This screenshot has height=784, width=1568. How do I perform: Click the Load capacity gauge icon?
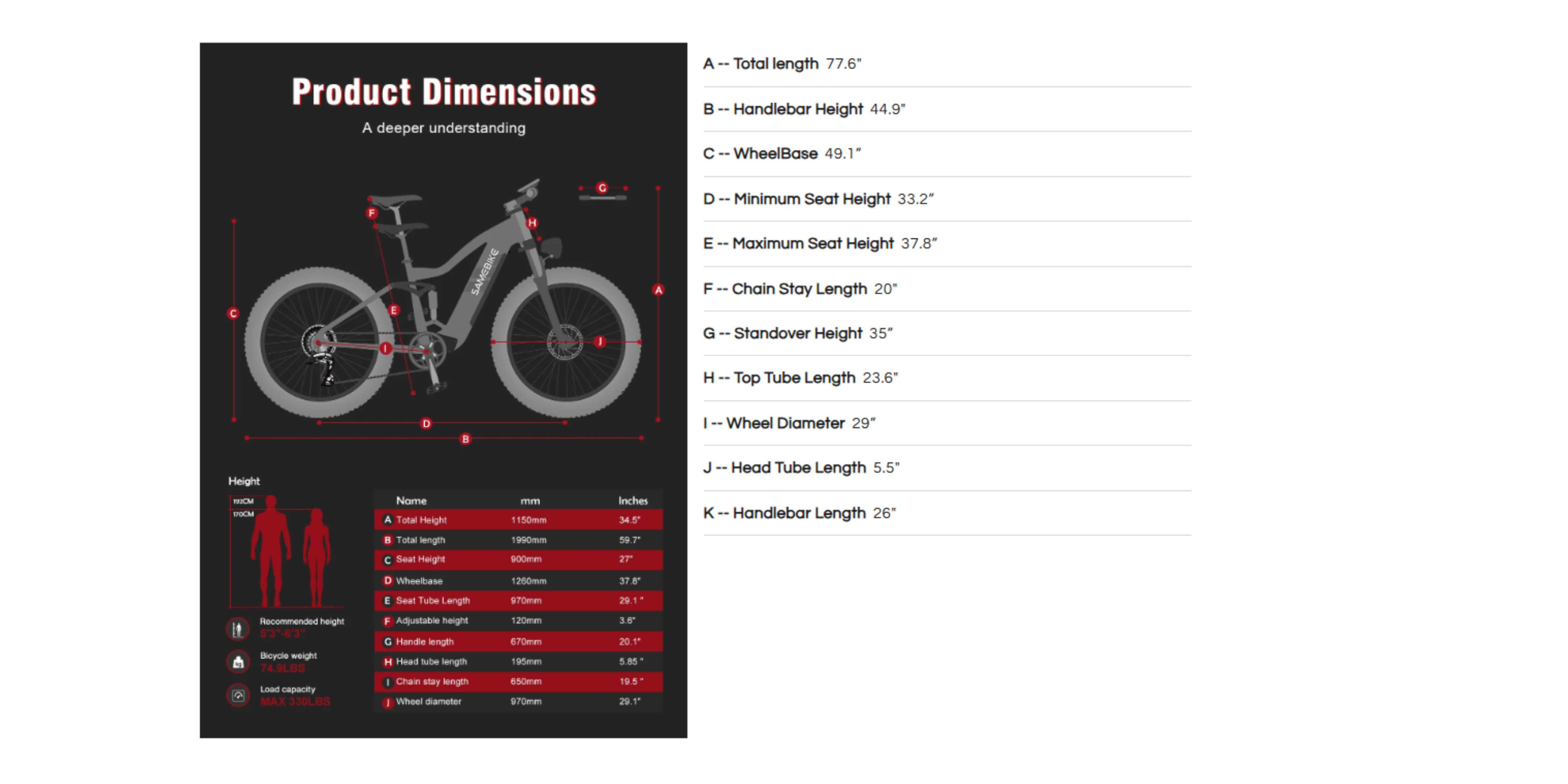[x=238, y=695]
